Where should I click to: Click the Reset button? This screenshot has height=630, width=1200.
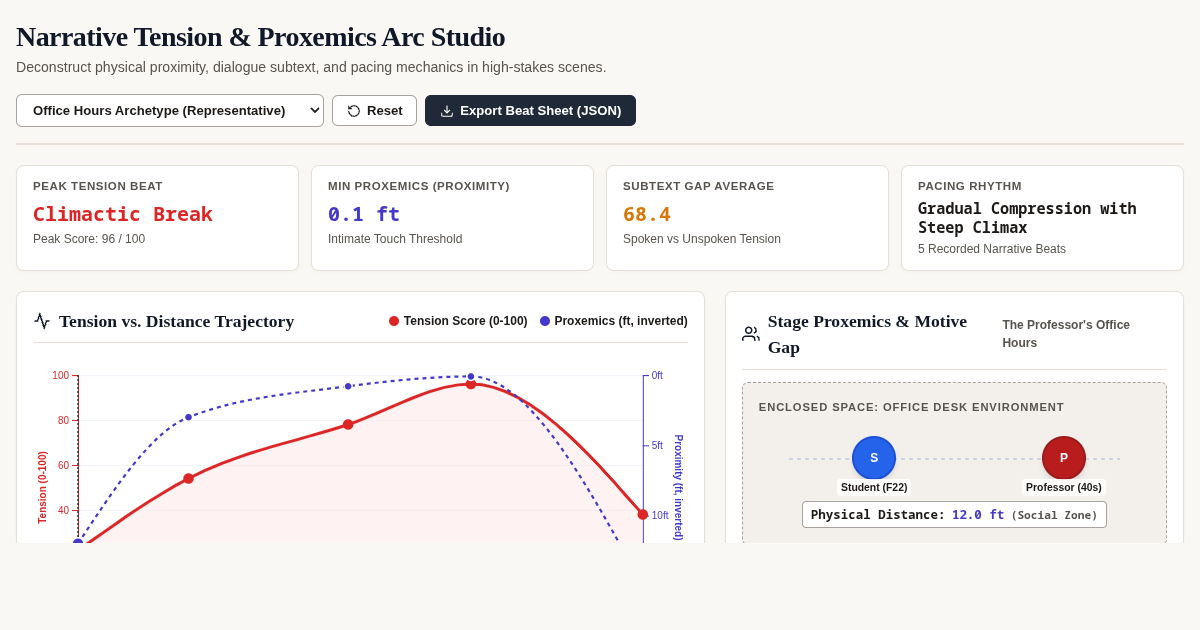coord(374,110)
